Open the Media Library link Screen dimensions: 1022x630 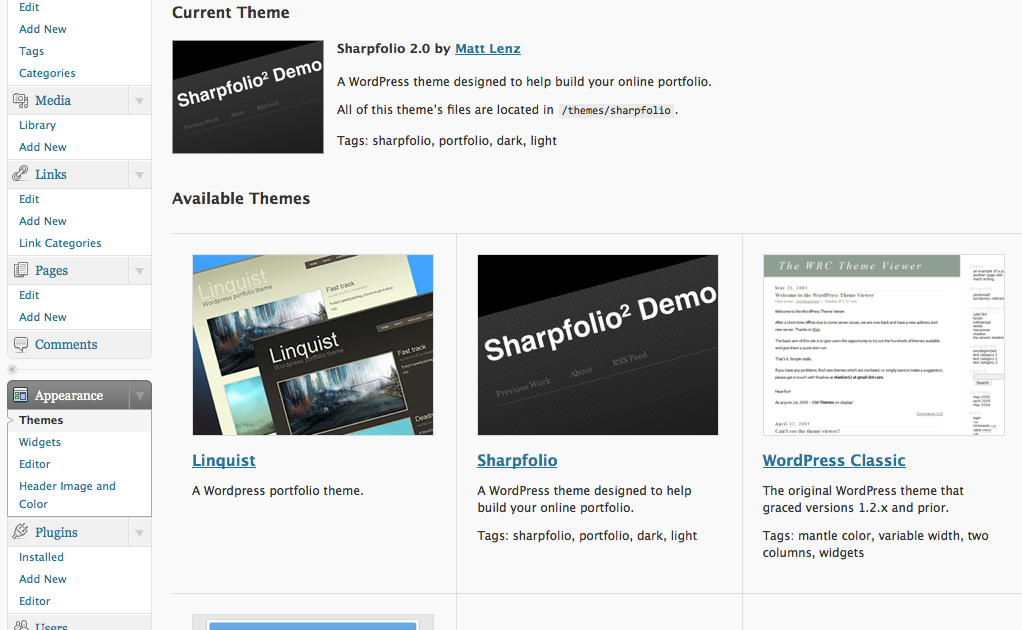[37, 125]
